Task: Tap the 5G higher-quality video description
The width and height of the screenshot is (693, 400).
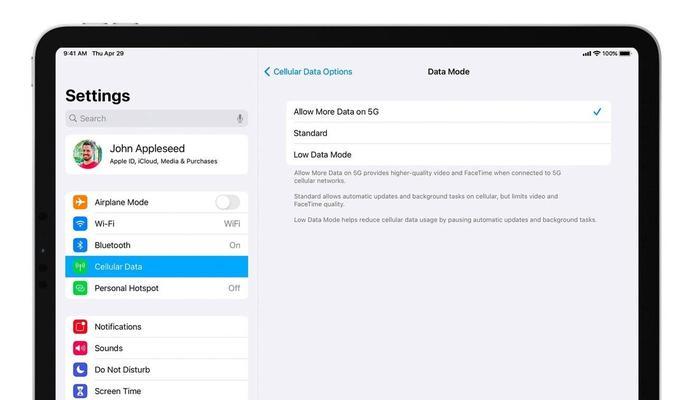Action: click(x=427, y=177)
